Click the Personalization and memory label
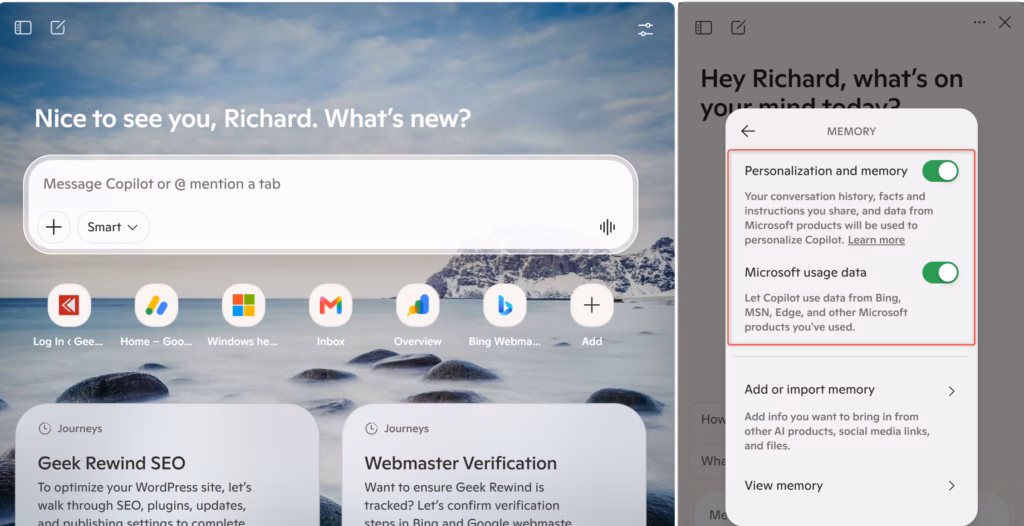 tap(826, 171)
